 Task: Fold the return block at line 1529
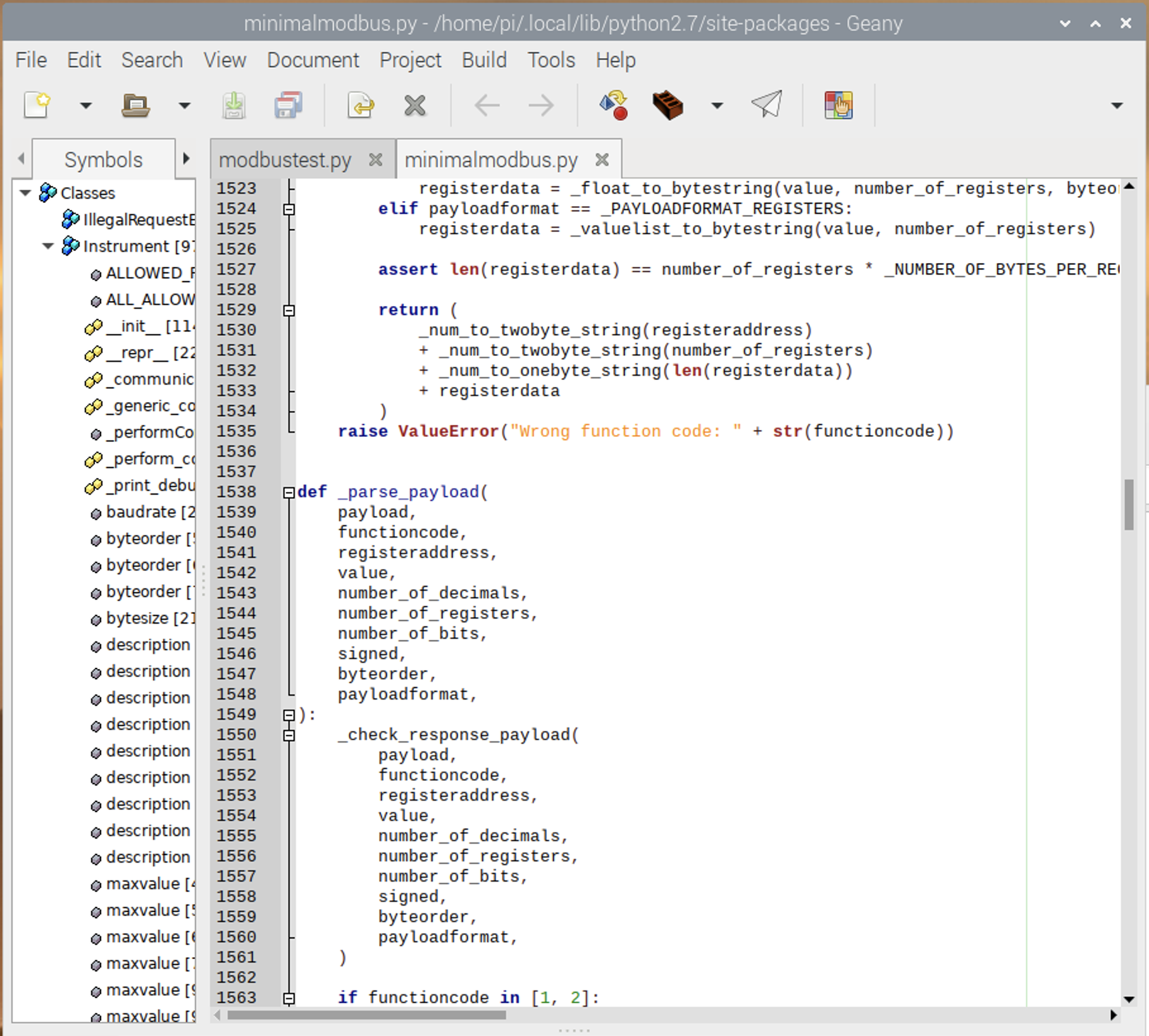pos(289,310)
